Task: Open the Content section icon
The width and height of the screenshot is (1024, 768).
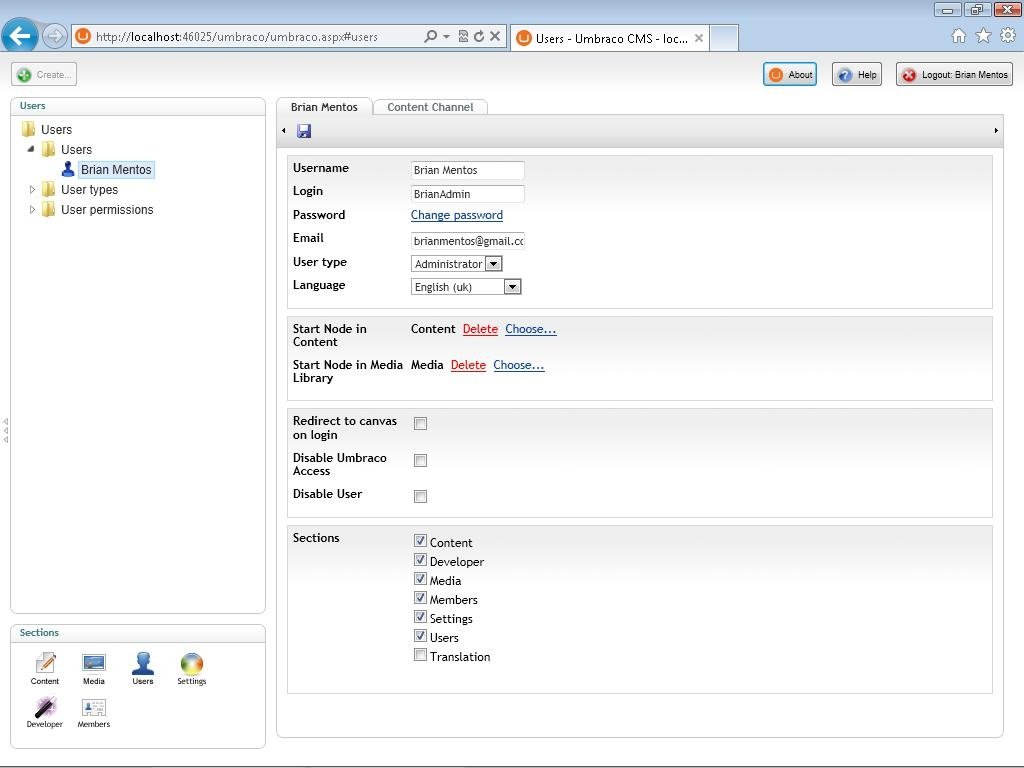Action: coord(44,668)
